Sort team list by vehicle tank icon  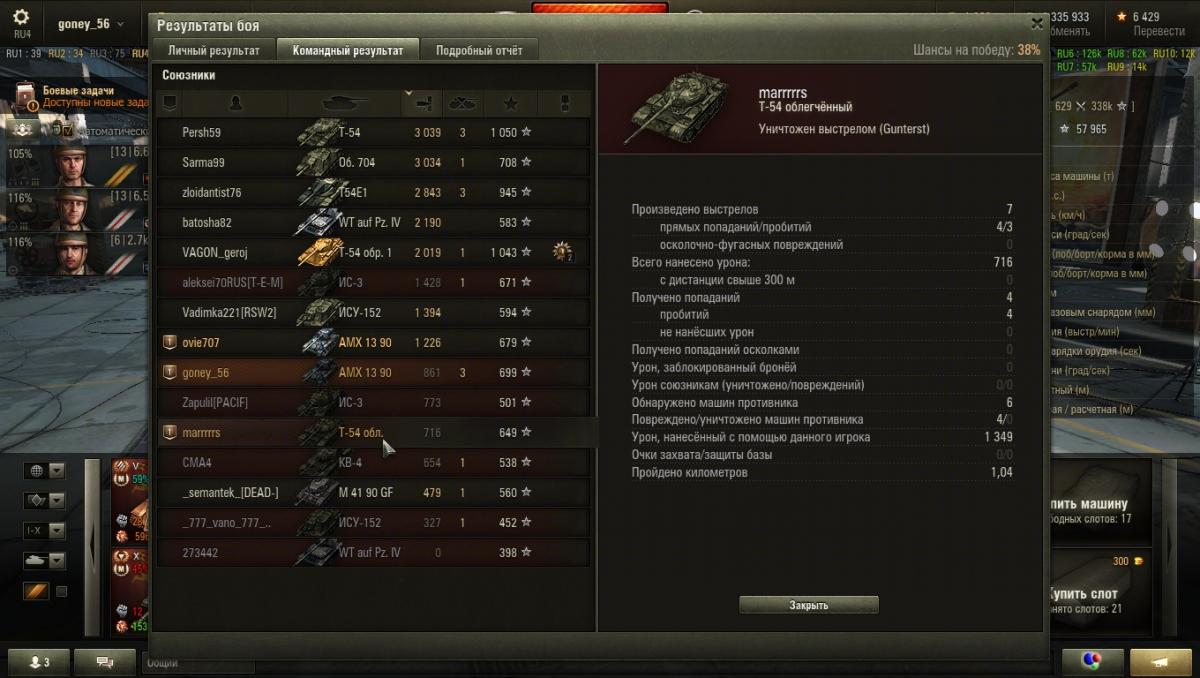pos(345,103)
